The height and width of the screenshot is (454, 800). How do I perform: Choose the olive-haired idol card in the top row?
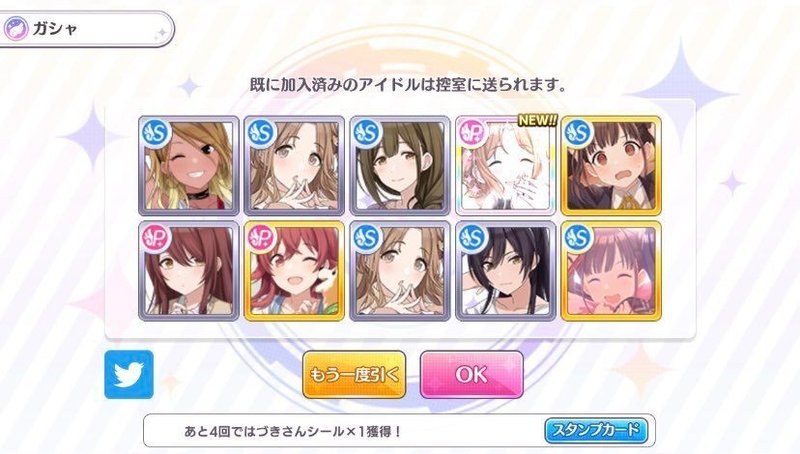(400, 166)
